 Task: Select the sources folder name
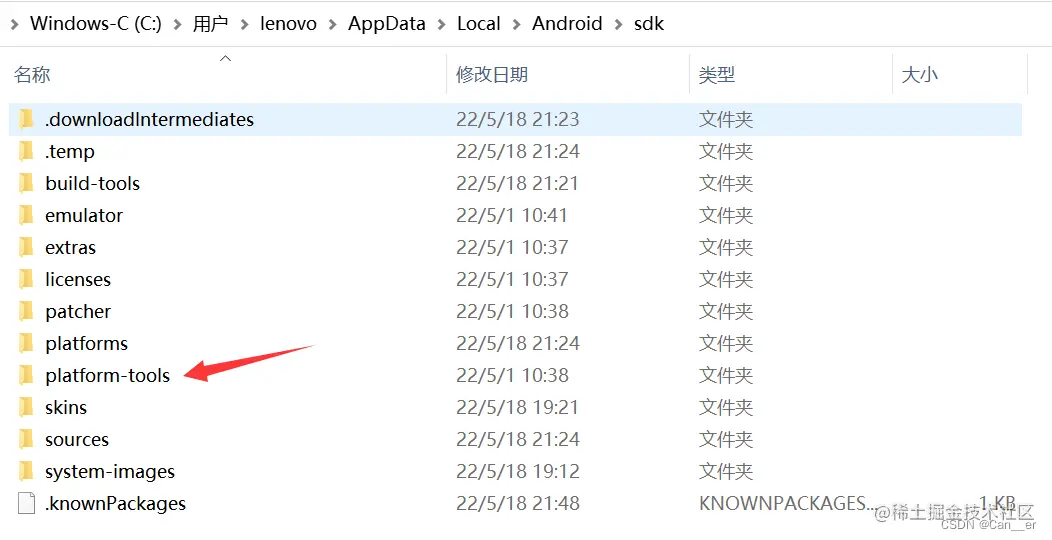pos(76,439)
